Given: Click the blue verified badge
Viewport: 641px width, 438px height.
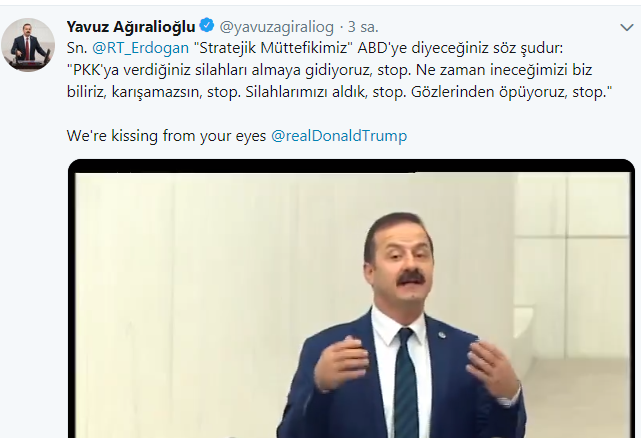Looking at the screenshot, I should pyautogui.click(x=207, y=25).
